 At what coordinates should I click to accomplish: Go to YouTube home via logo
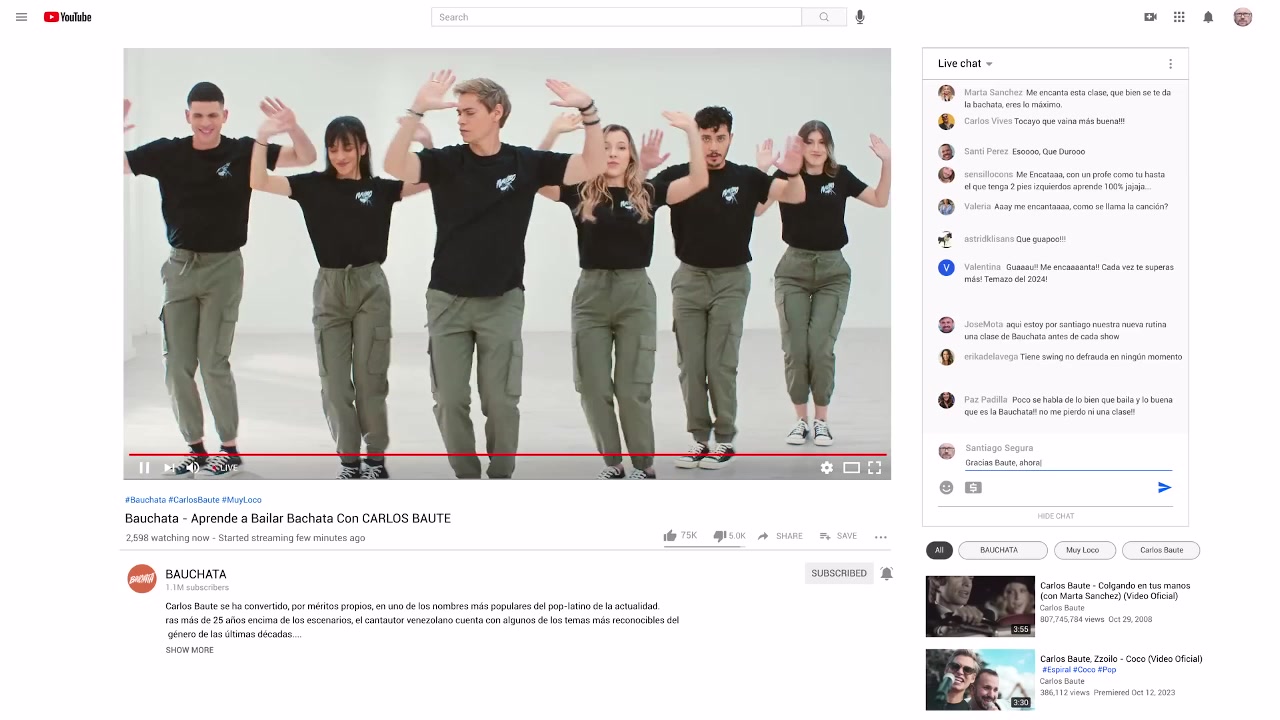[68, 17]
